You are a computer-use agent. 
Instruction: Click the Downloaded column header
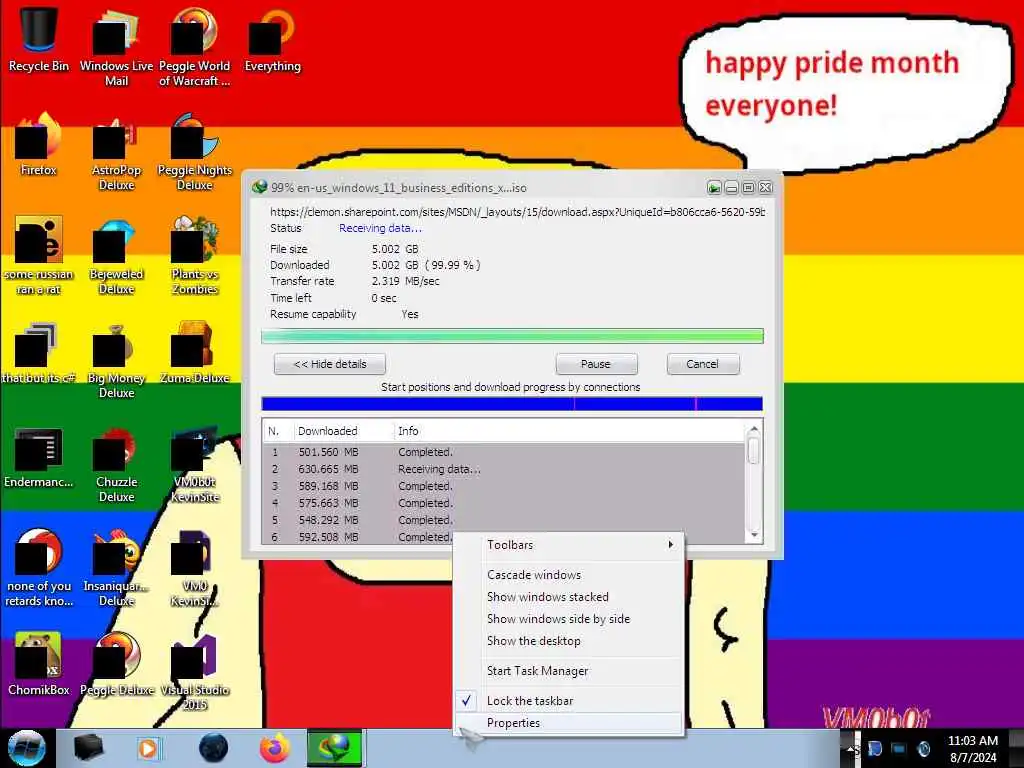pyautogui.click(x=343, y=431)
